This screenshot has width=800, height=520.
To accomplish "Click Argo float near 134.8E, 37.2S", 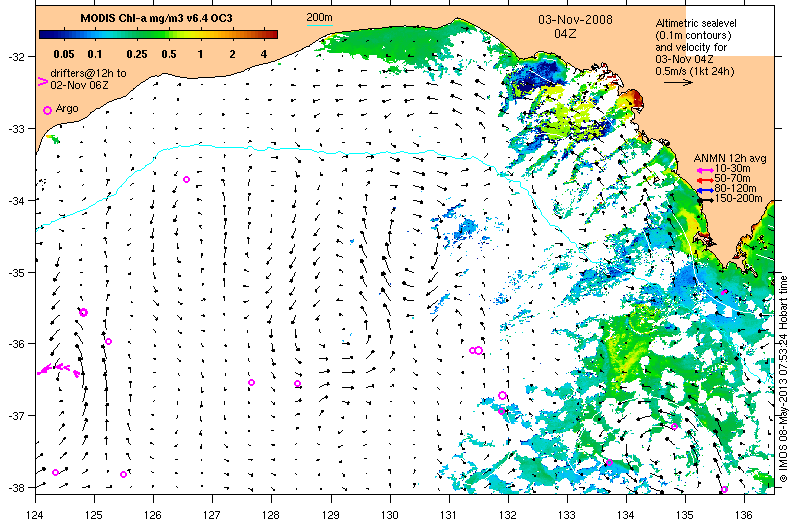I will click(x=674, y=427).
